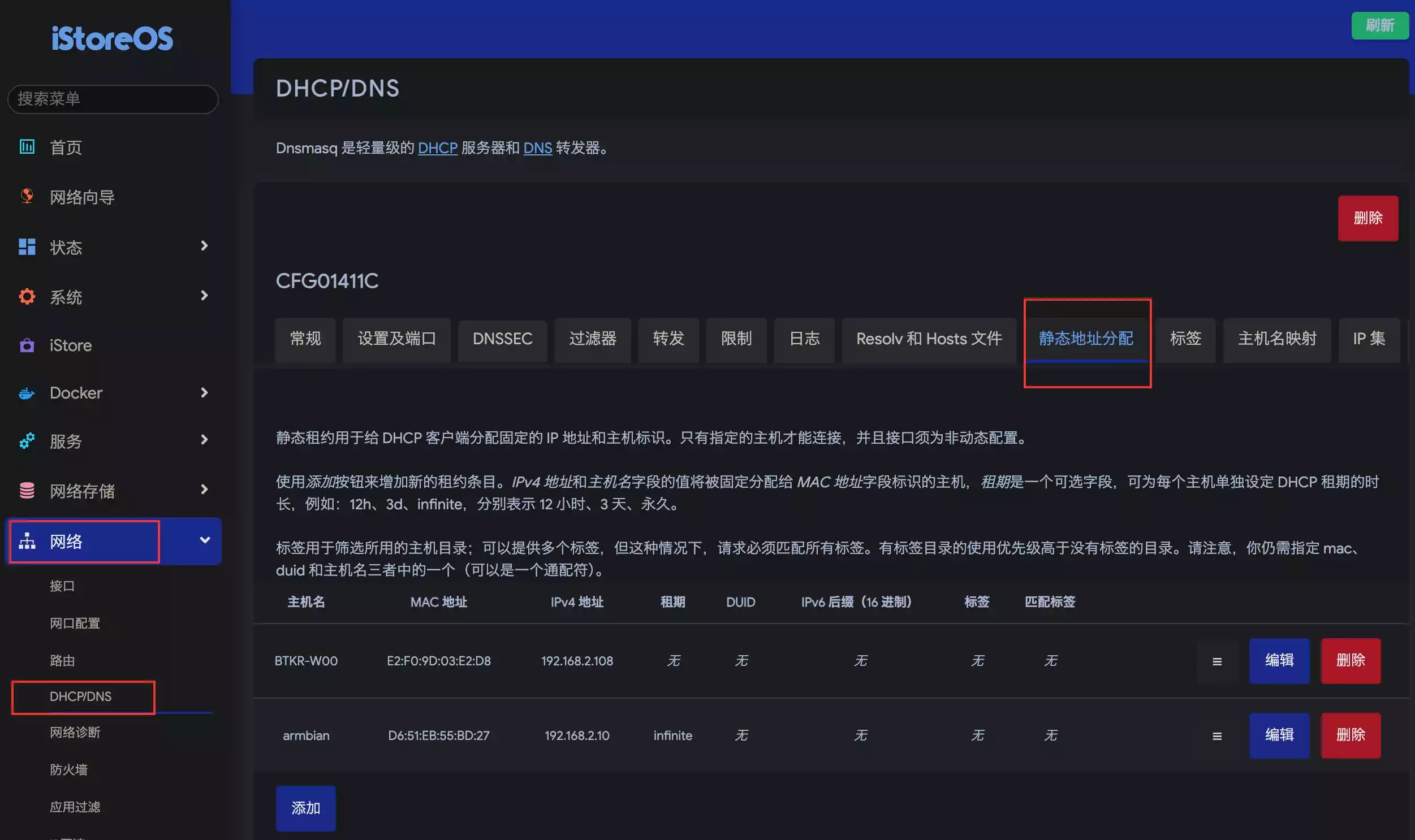Click the Docker whale icon
Screen dimensions: 1415x840
(x=27, y=393)
